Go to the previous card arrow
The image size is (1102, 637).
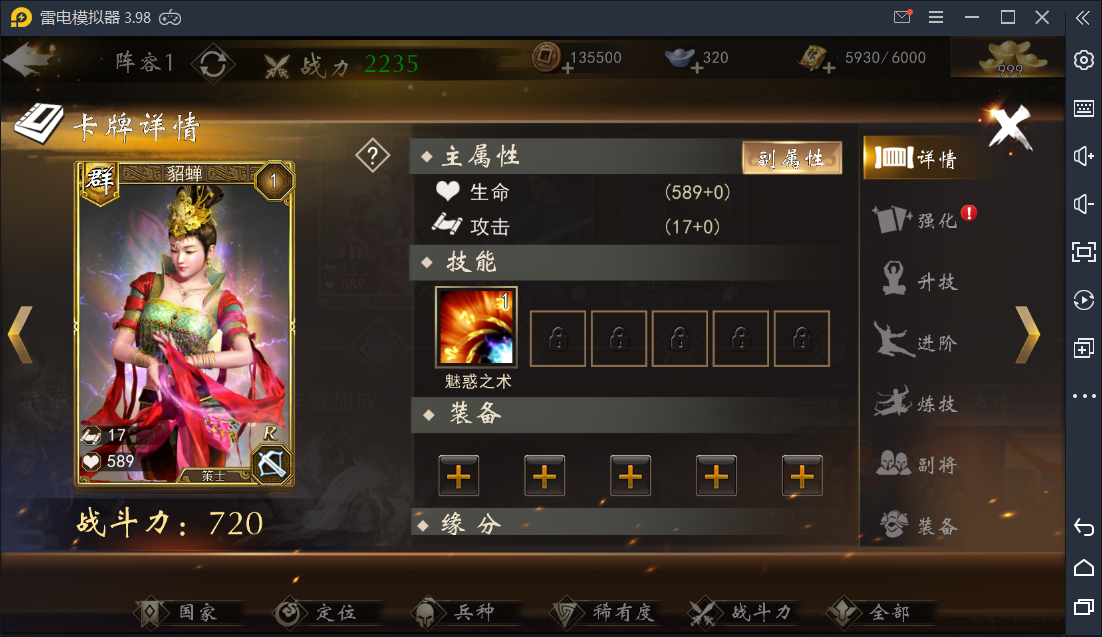coord(20,335)
